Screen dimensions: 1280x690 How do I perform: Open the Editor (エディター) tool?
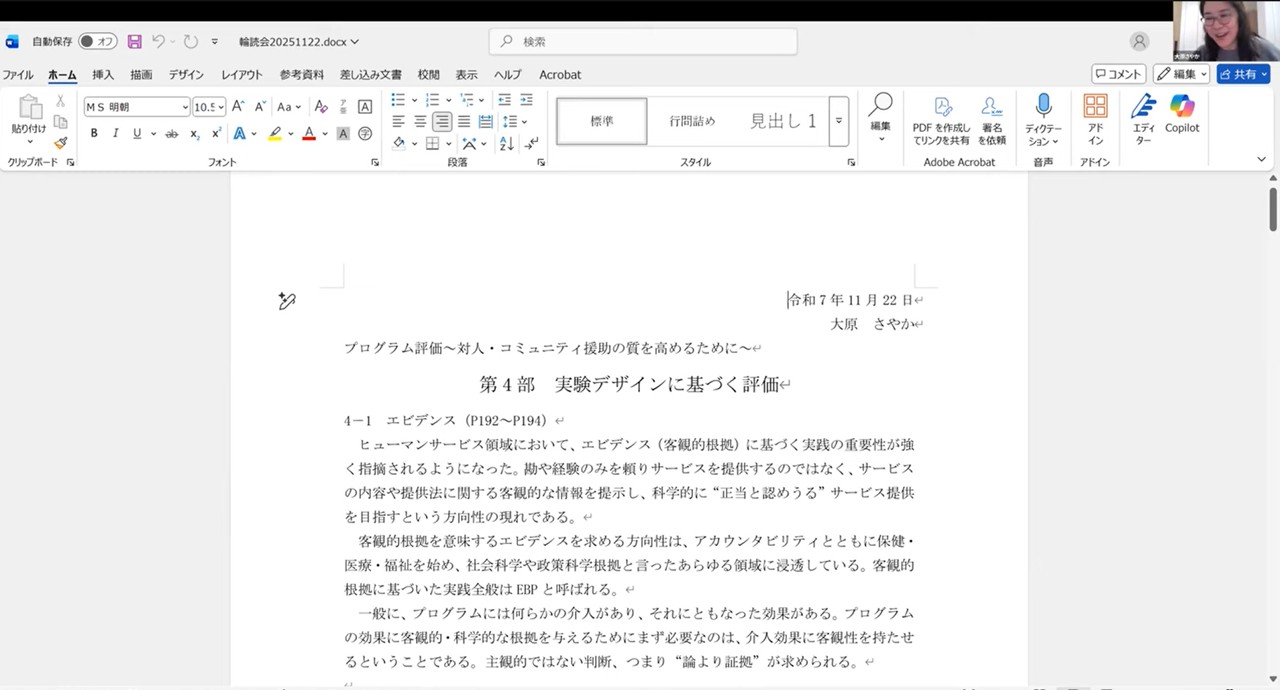1143,115
